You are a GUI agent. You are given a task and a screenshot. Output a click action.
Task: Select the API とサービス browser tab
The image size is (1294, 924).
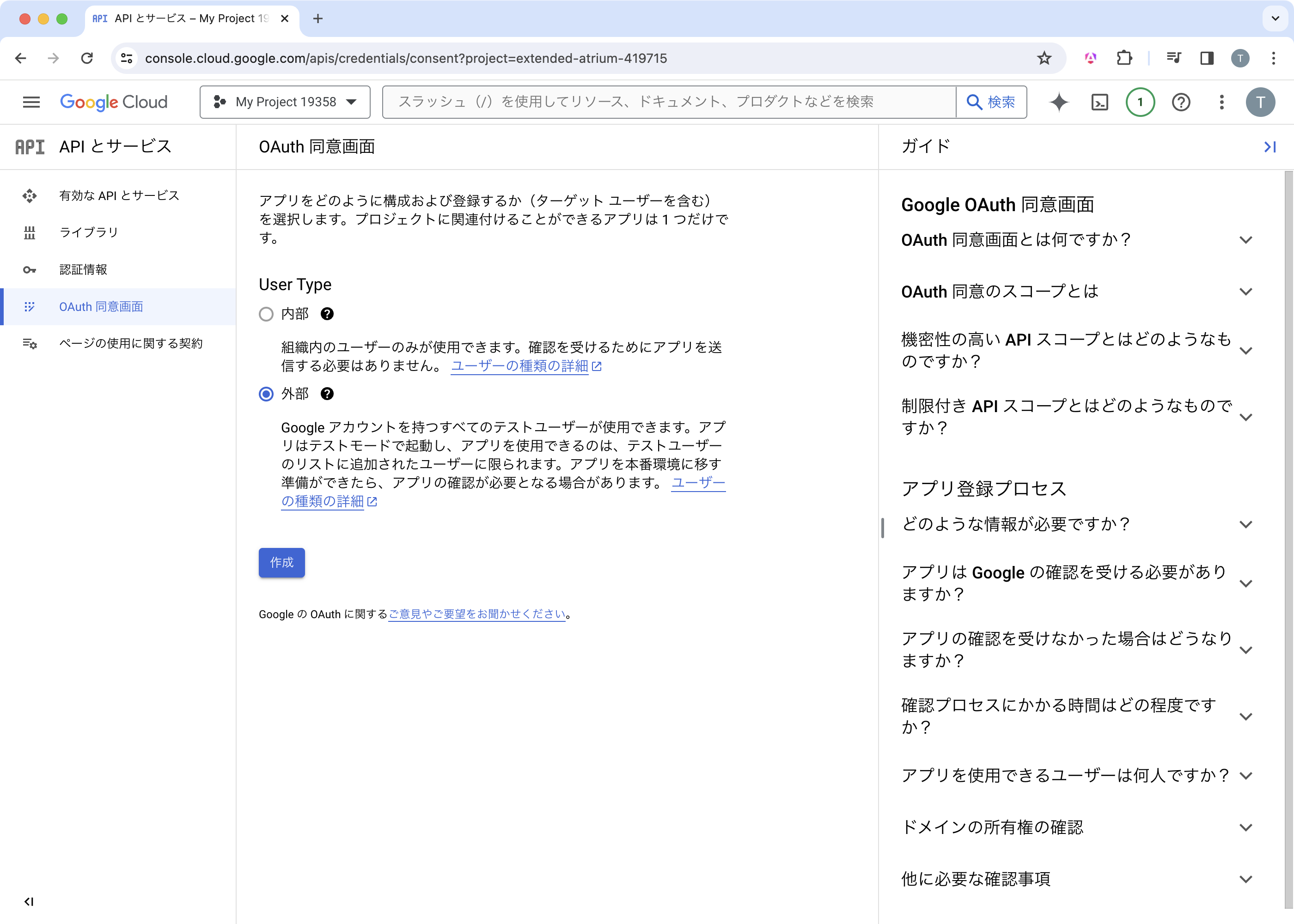pyautogui.click(x=192, y=19)
